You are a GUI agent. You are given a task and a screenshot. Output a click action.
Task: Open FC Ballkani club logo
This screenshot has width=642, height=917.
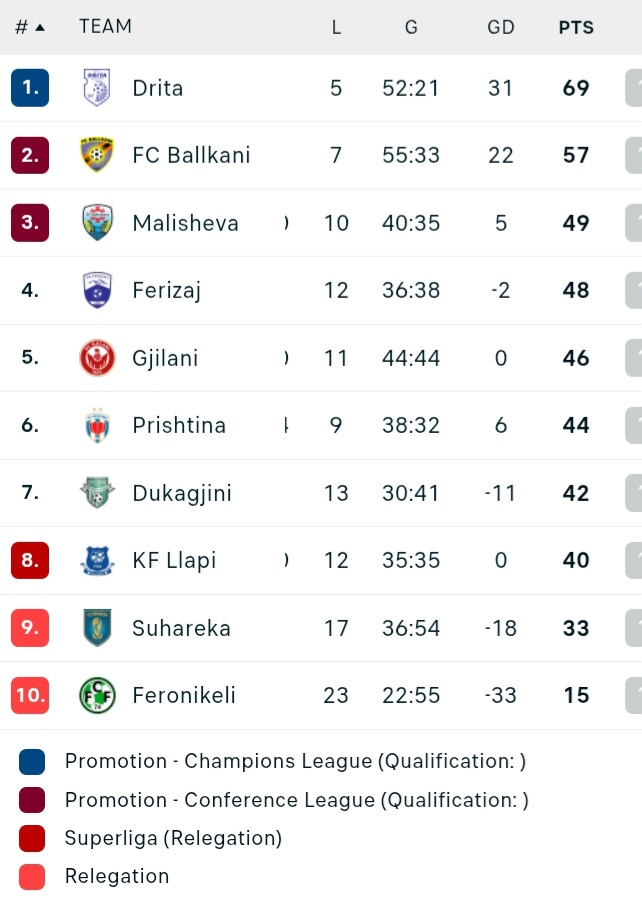coord(96,155)
